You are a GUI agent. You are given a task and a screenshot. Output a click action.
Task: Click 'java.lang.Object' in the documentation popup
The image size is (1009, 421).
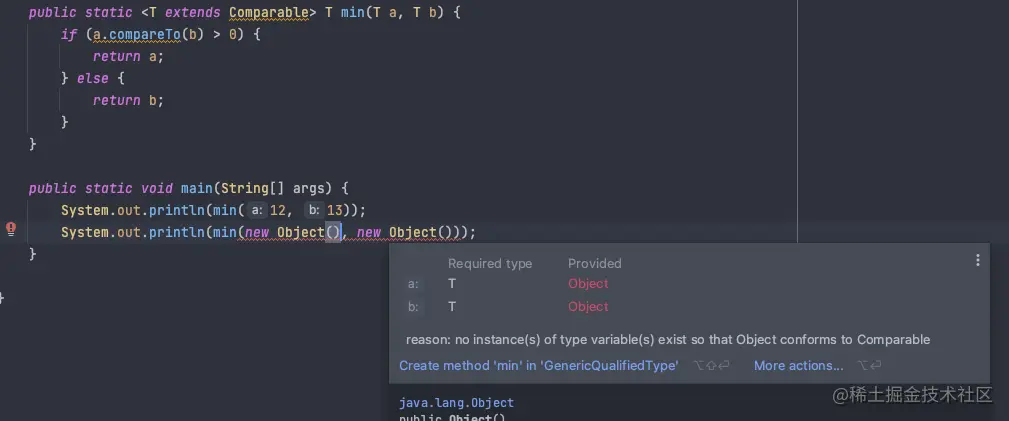pyautogui.click(x=456, y=403)
